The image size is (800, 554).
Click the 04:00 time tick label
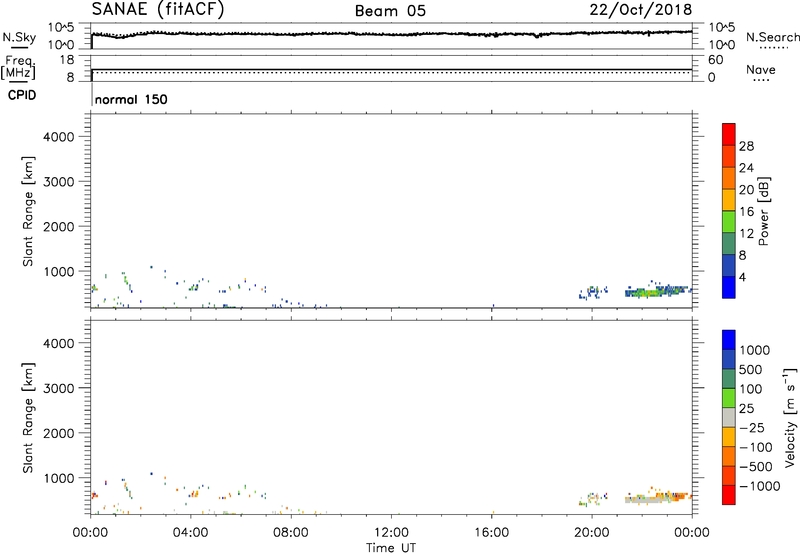point(190,533)
